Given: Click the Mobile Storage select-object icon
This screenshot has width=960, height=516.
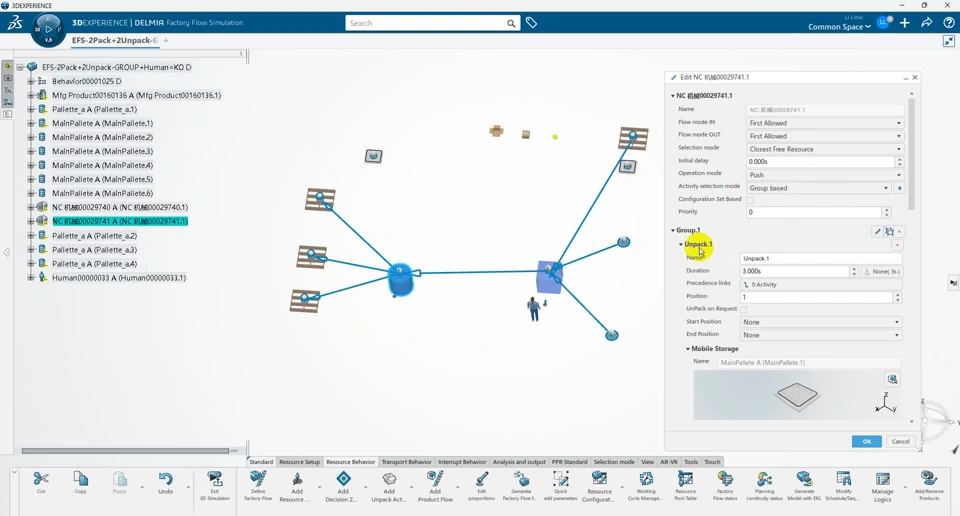Looking at the screenshot, I should tap(893, 379).
